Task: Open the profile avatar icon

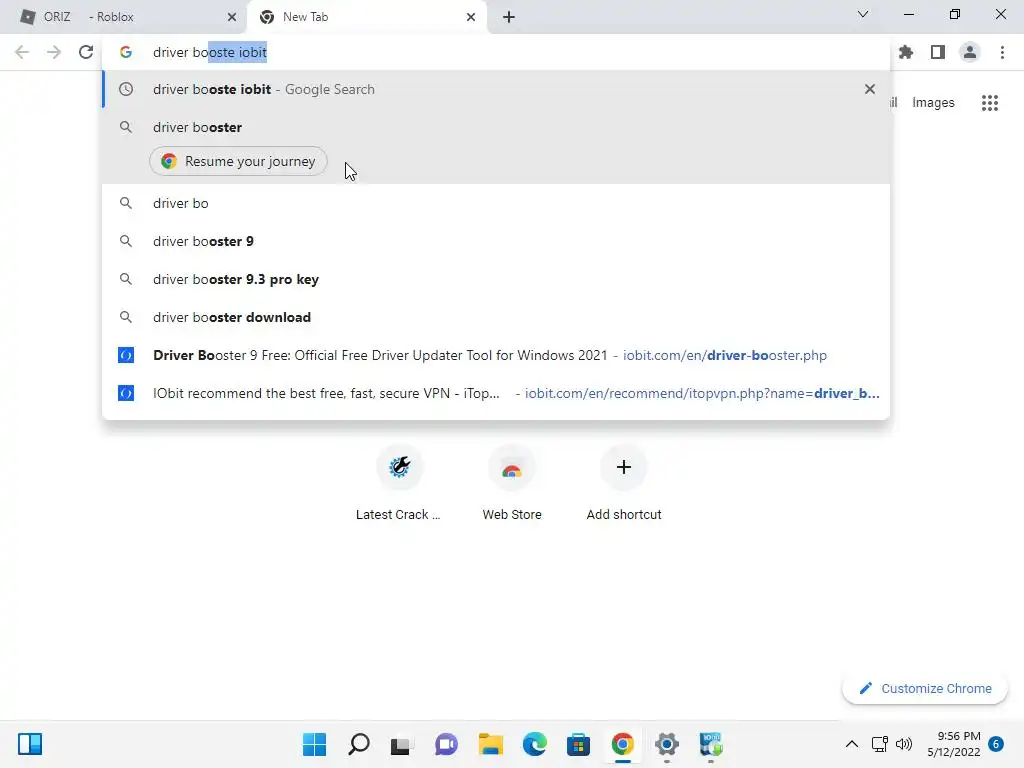Action: point(970,52)
